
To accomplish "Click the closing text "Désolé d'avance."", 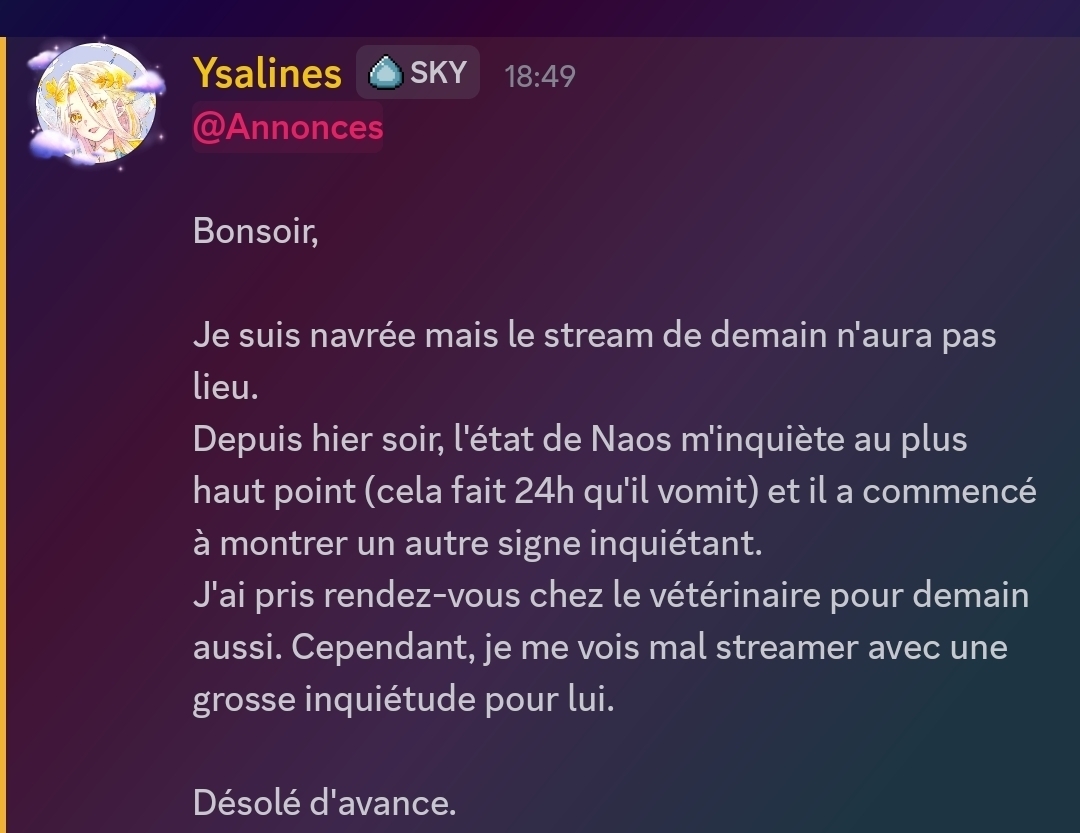I will tap(324, 803).
